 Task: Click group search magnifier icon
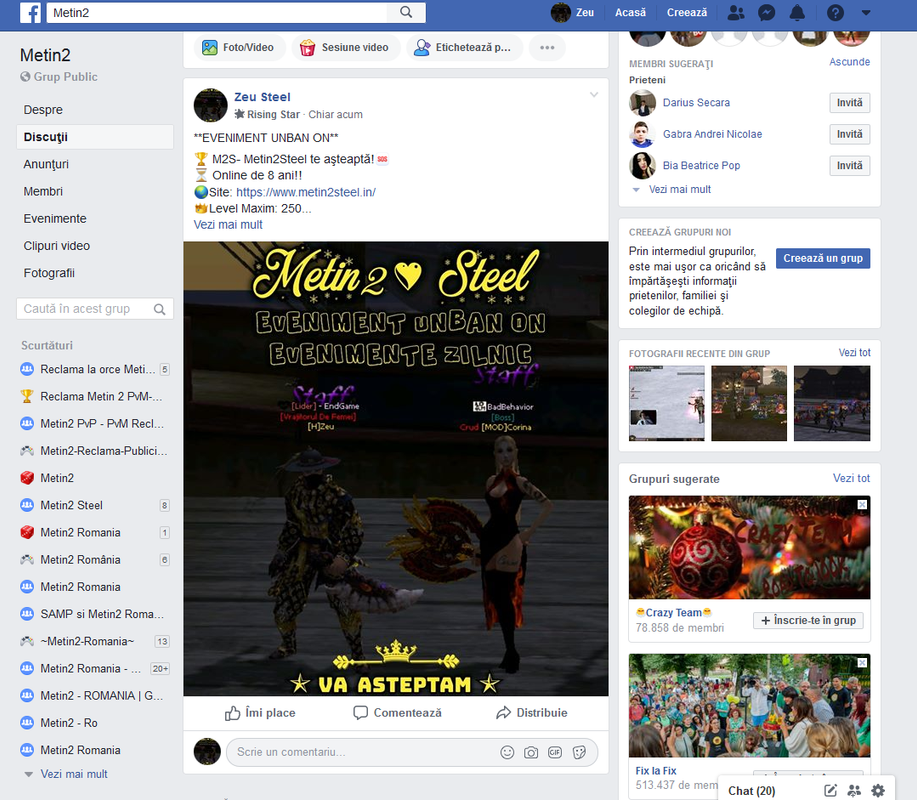159,309
